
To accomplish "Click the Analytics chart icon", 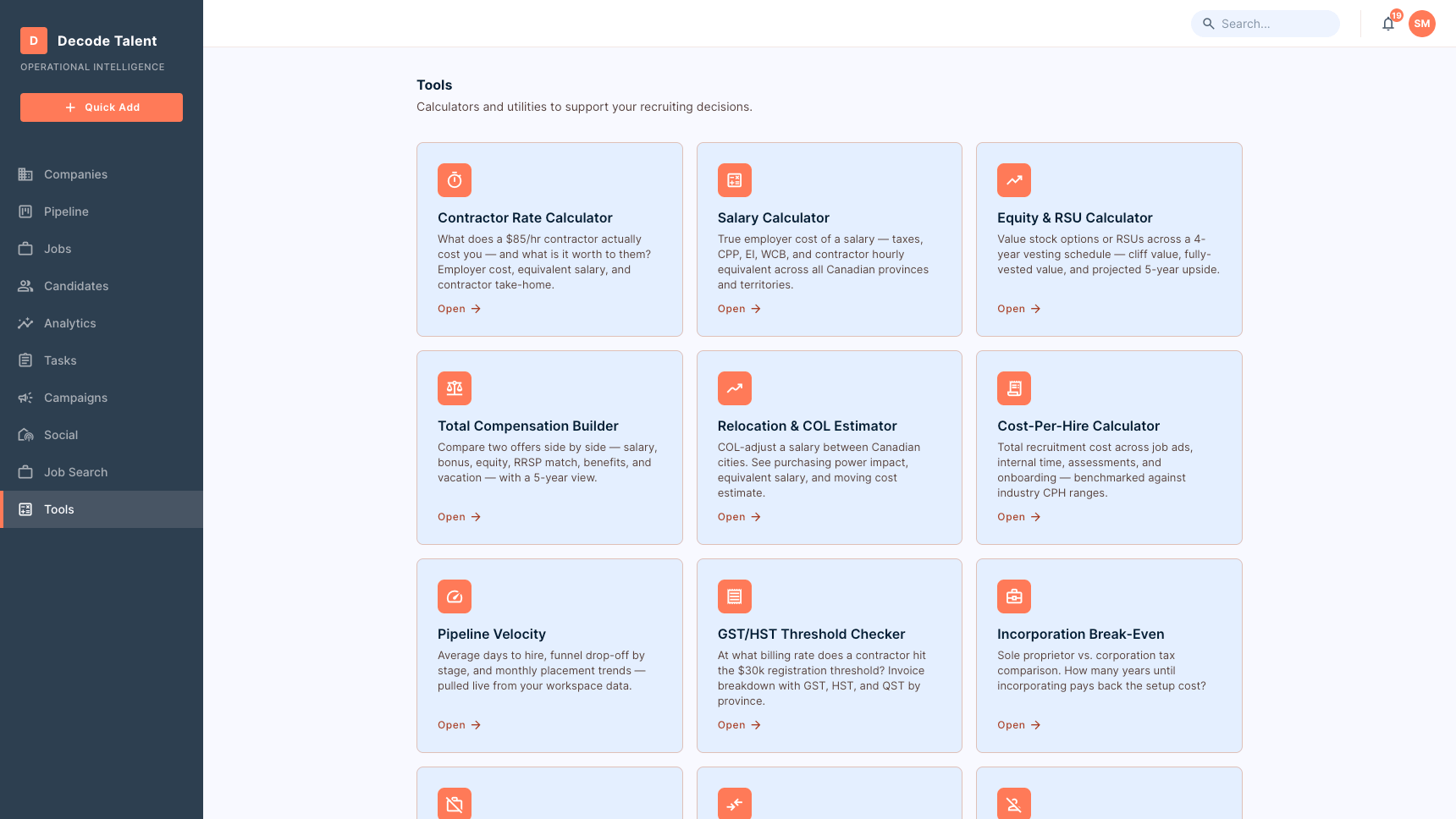I will click(x=25, y=323).
